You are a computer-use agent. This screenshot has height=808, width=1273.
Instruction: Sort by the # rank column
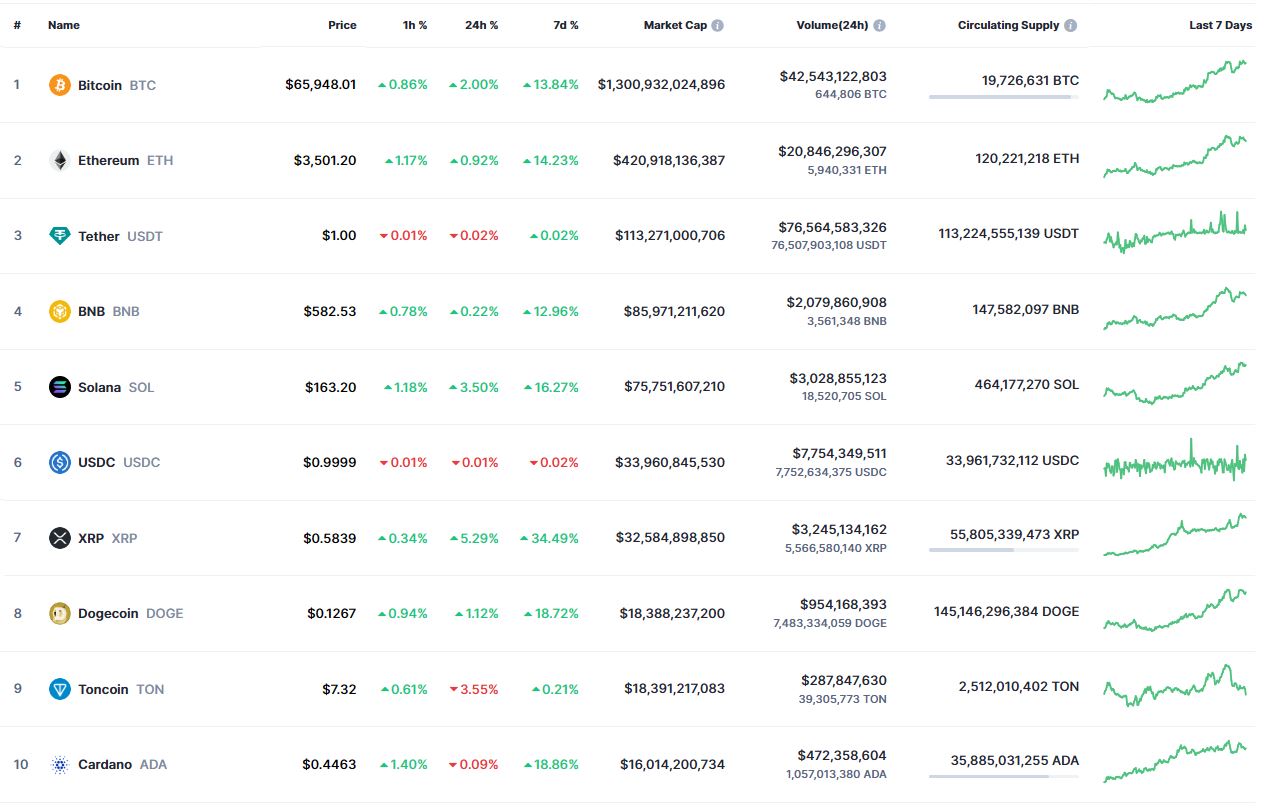[x=17, y=25]
